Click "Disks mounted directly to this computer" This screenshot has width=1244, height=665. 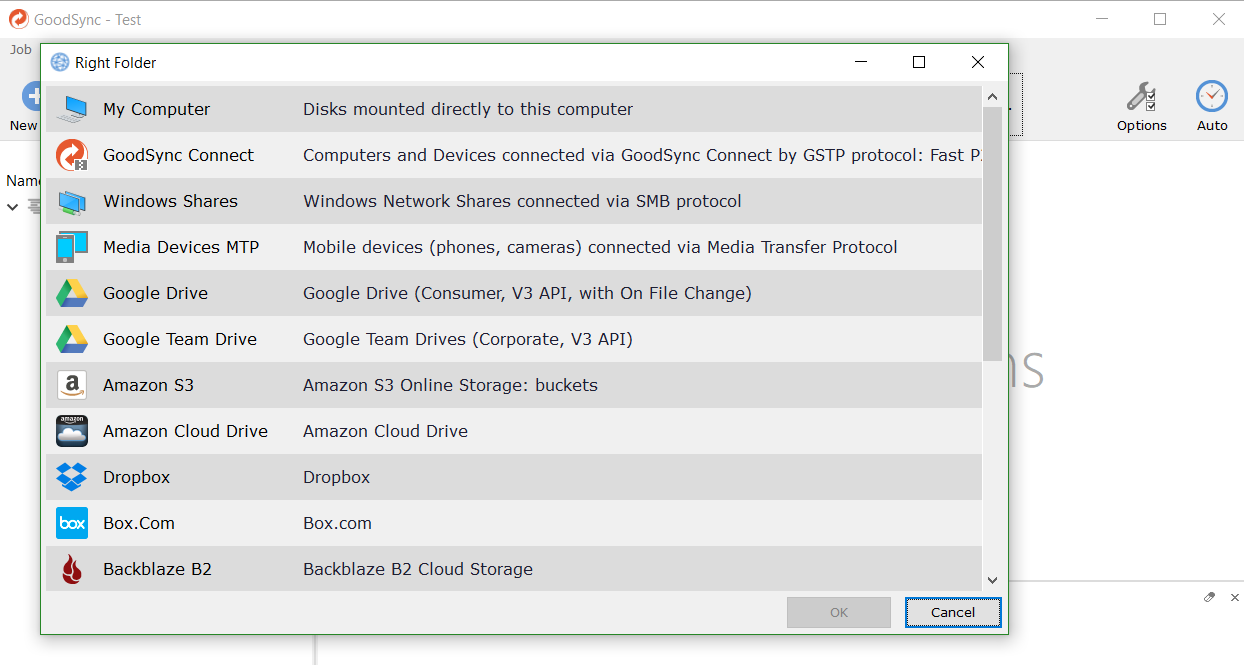tap(468, 109)
